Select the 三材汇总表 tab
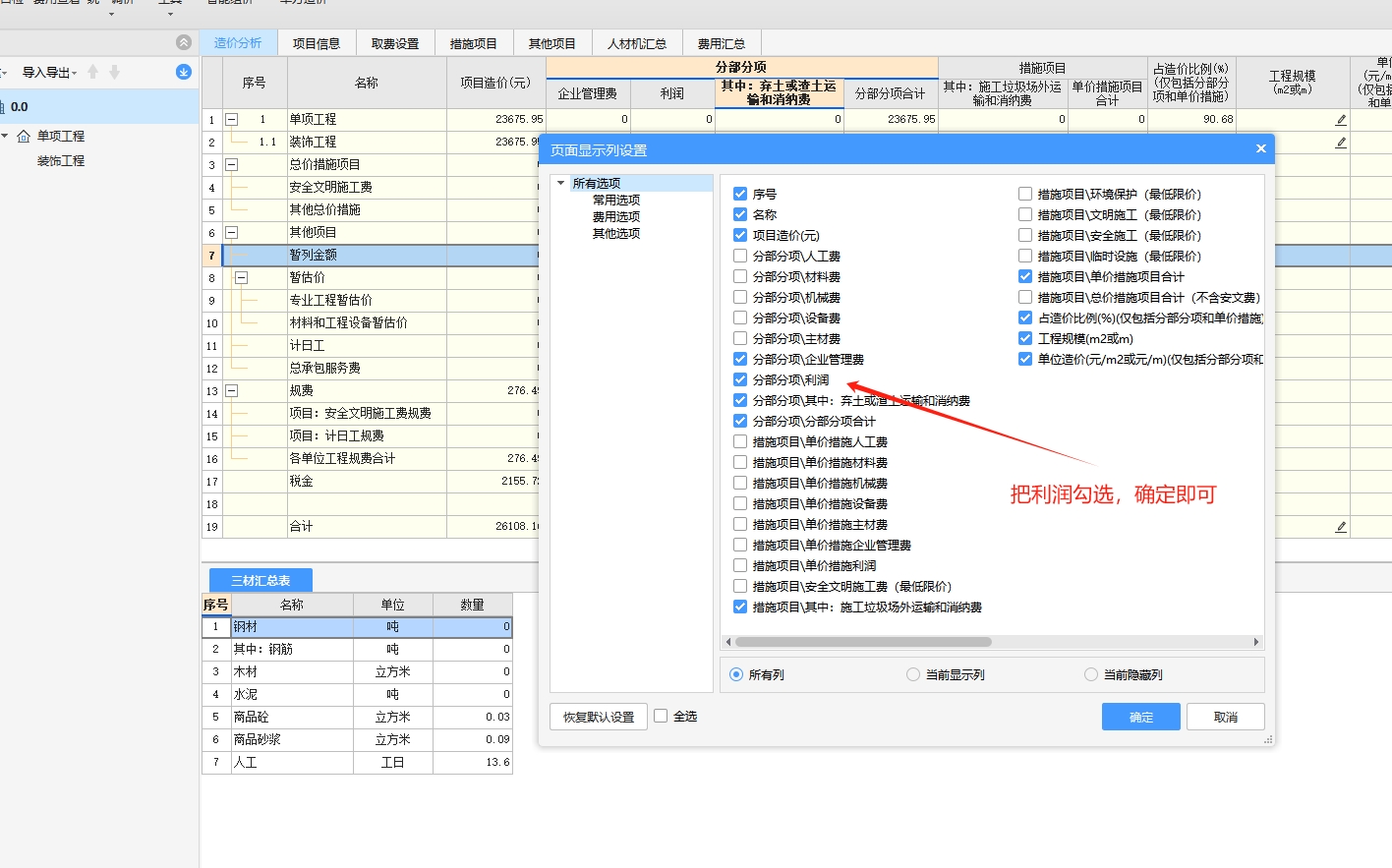Viewport: 1392px width, 868px height. point(261,580)
